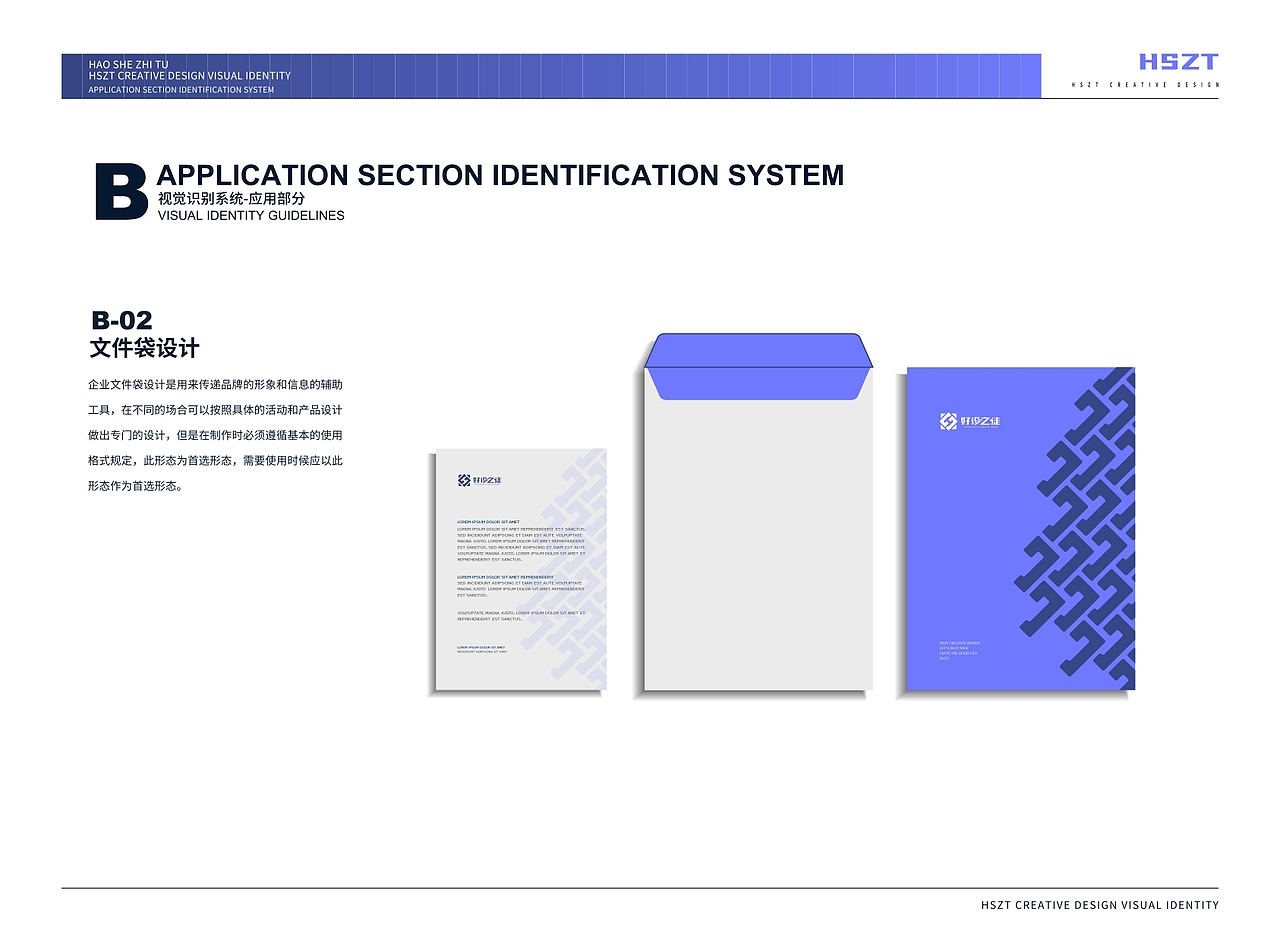
Task: Click the logo on the letterhead sheet
Action: 480,480
